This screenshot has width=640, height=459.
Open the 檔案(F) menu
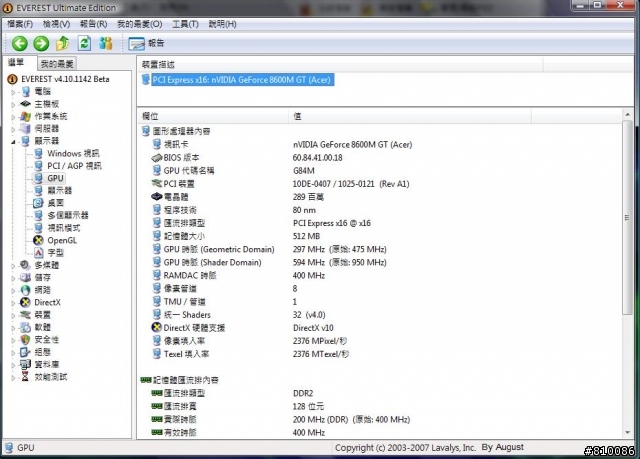[x=20, y=24]
